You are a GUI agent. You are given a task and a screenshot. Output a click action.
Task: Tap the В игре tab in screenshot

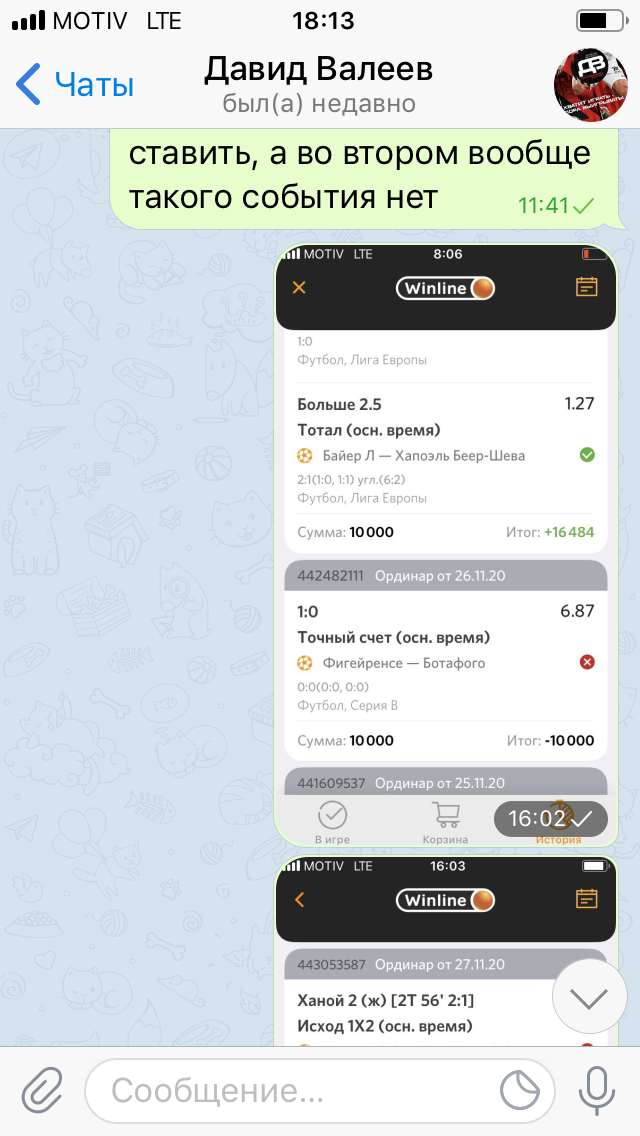coord(332,823)
